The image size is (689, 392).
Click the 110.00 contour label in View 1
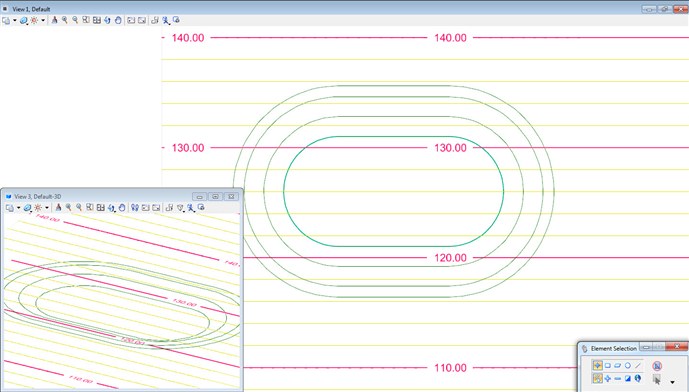click(450, 368)
